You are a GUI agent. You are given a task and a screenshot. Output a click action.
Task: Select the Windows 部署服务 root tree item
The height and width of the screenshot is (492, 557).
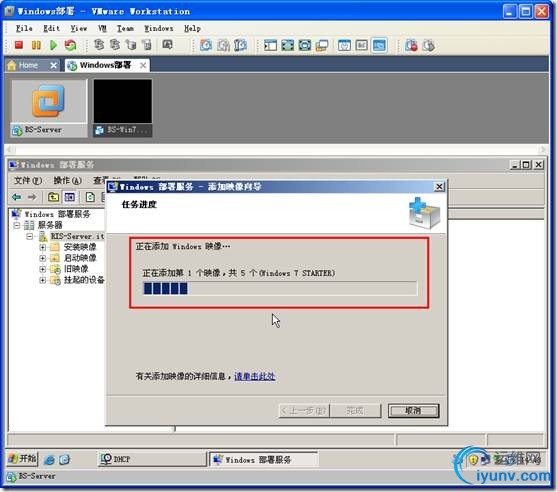[57, 214]
